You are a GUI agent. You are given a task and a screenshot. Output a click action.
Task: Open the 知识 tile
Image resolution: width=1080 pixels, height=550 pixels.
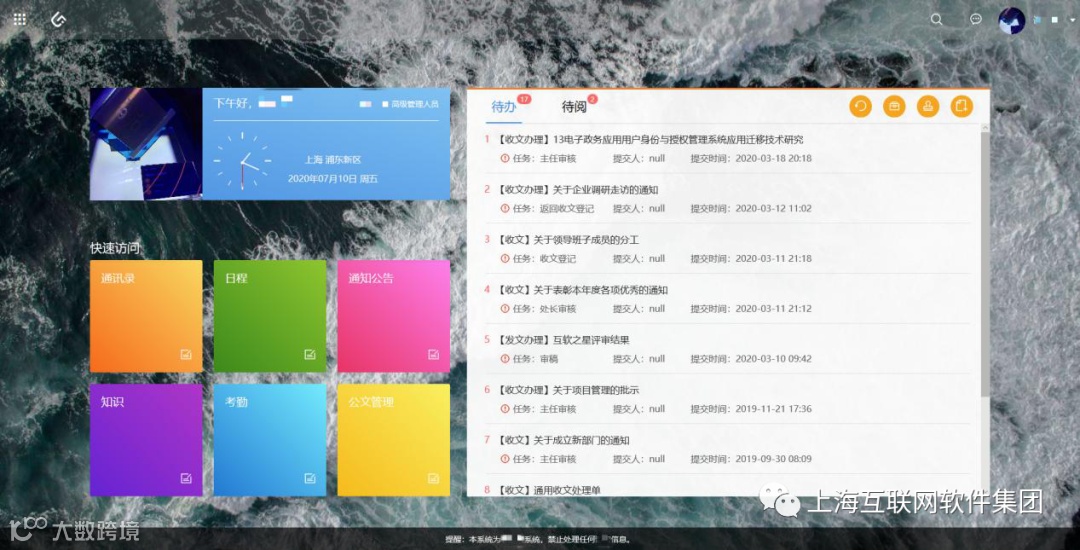(146, 440)
